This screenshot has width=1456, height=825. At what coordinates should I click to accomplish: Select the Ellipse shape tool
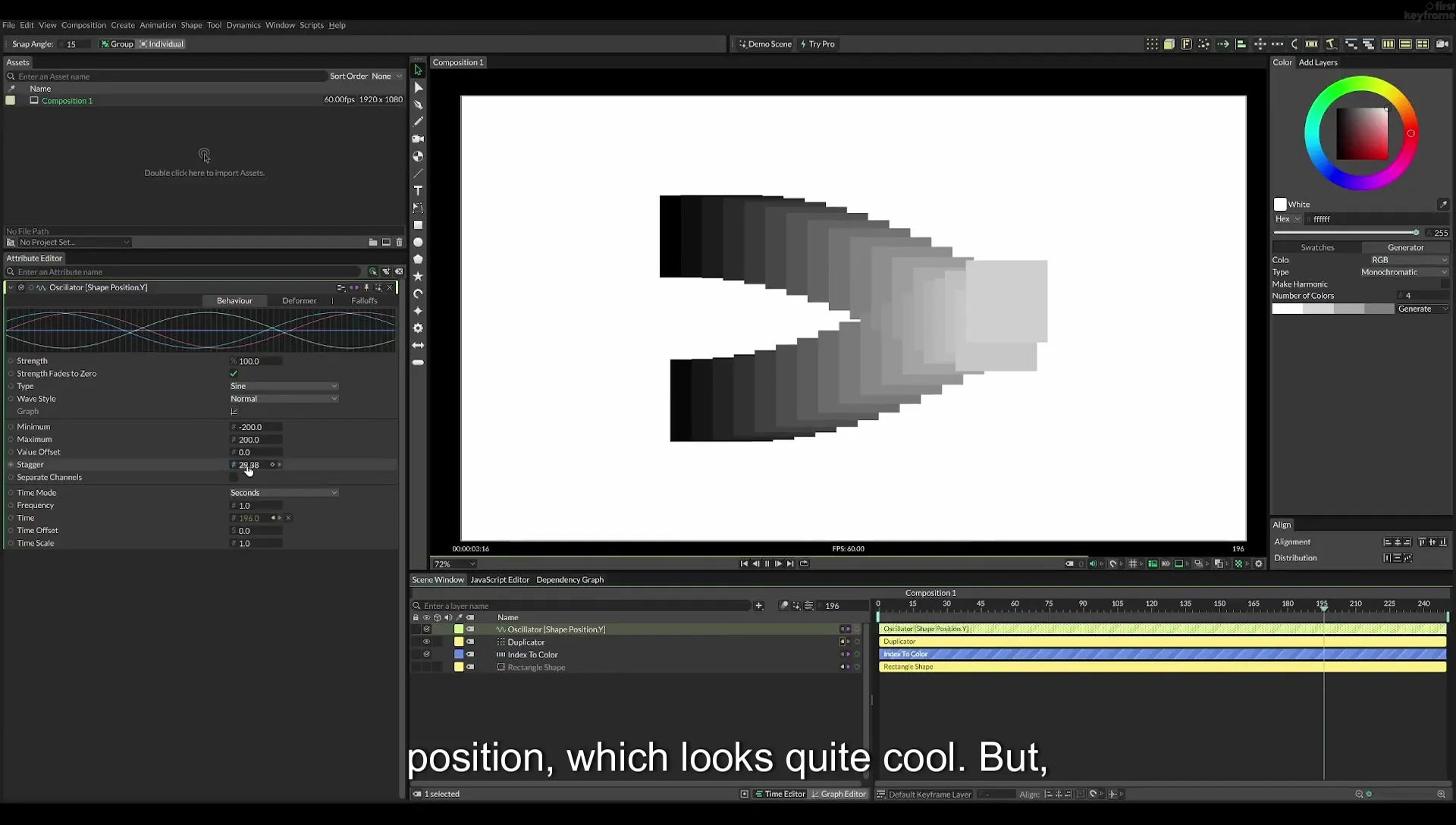[418, 243]
